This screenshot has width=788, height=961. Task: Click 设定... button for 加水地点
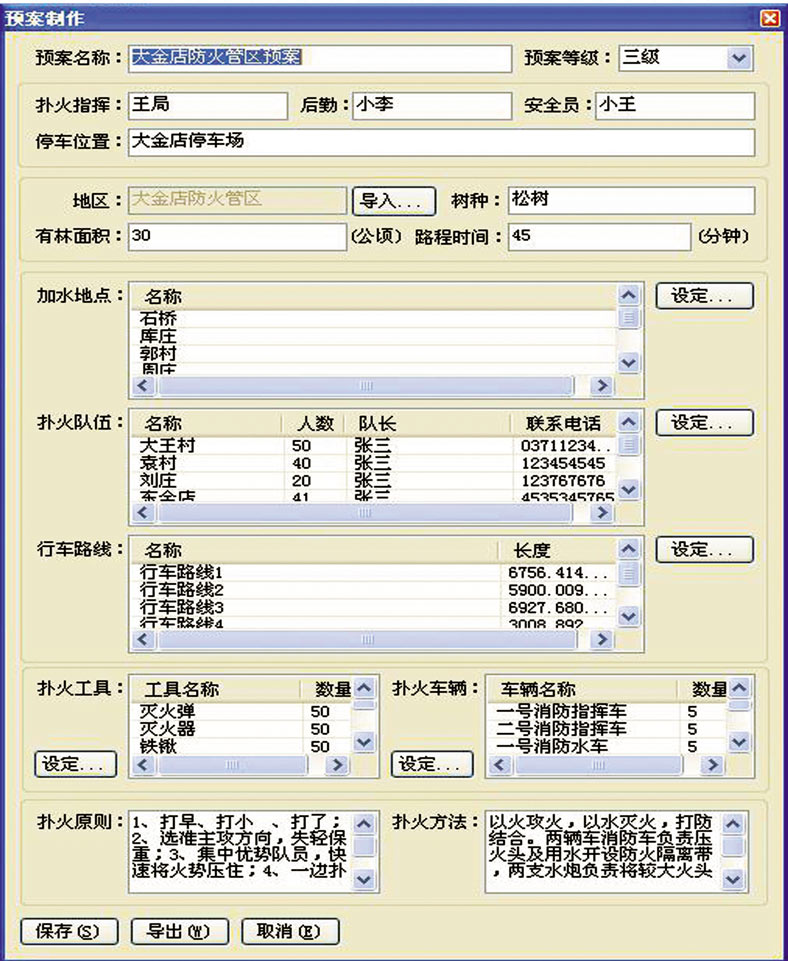click(x=704, y=296)
